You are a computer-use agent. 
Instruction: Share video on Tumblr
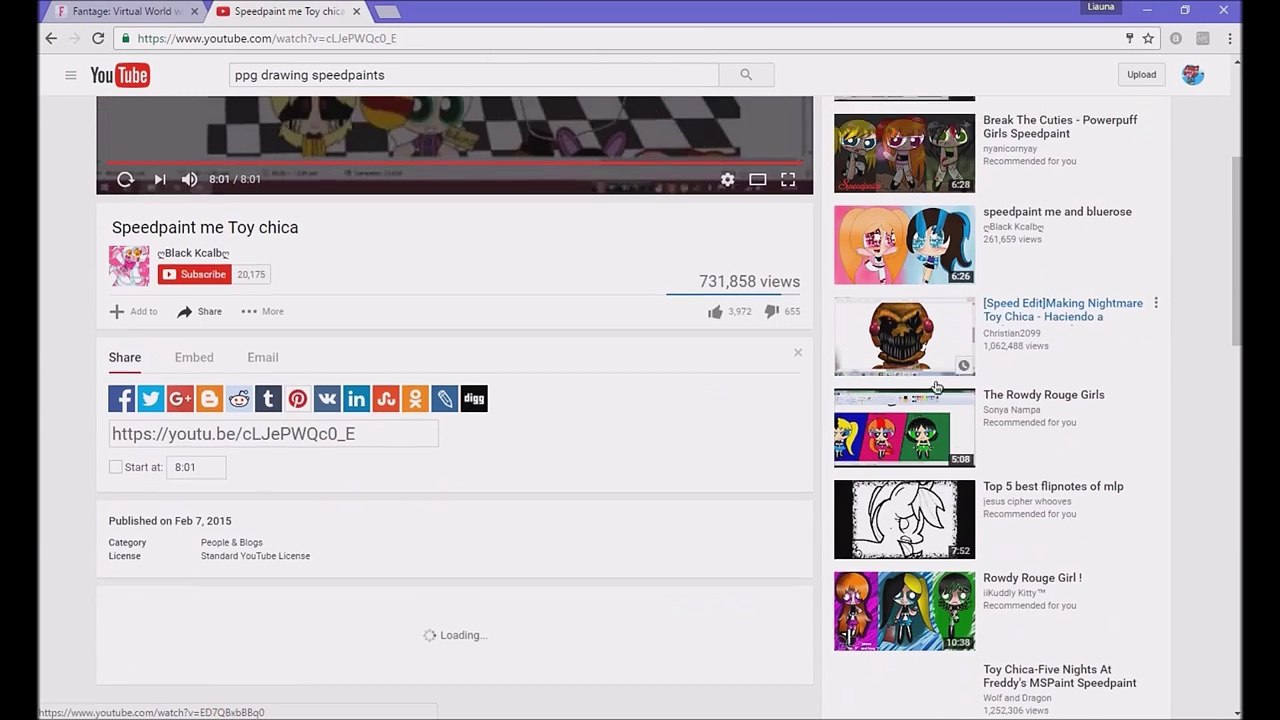click(x=268, y=399)
